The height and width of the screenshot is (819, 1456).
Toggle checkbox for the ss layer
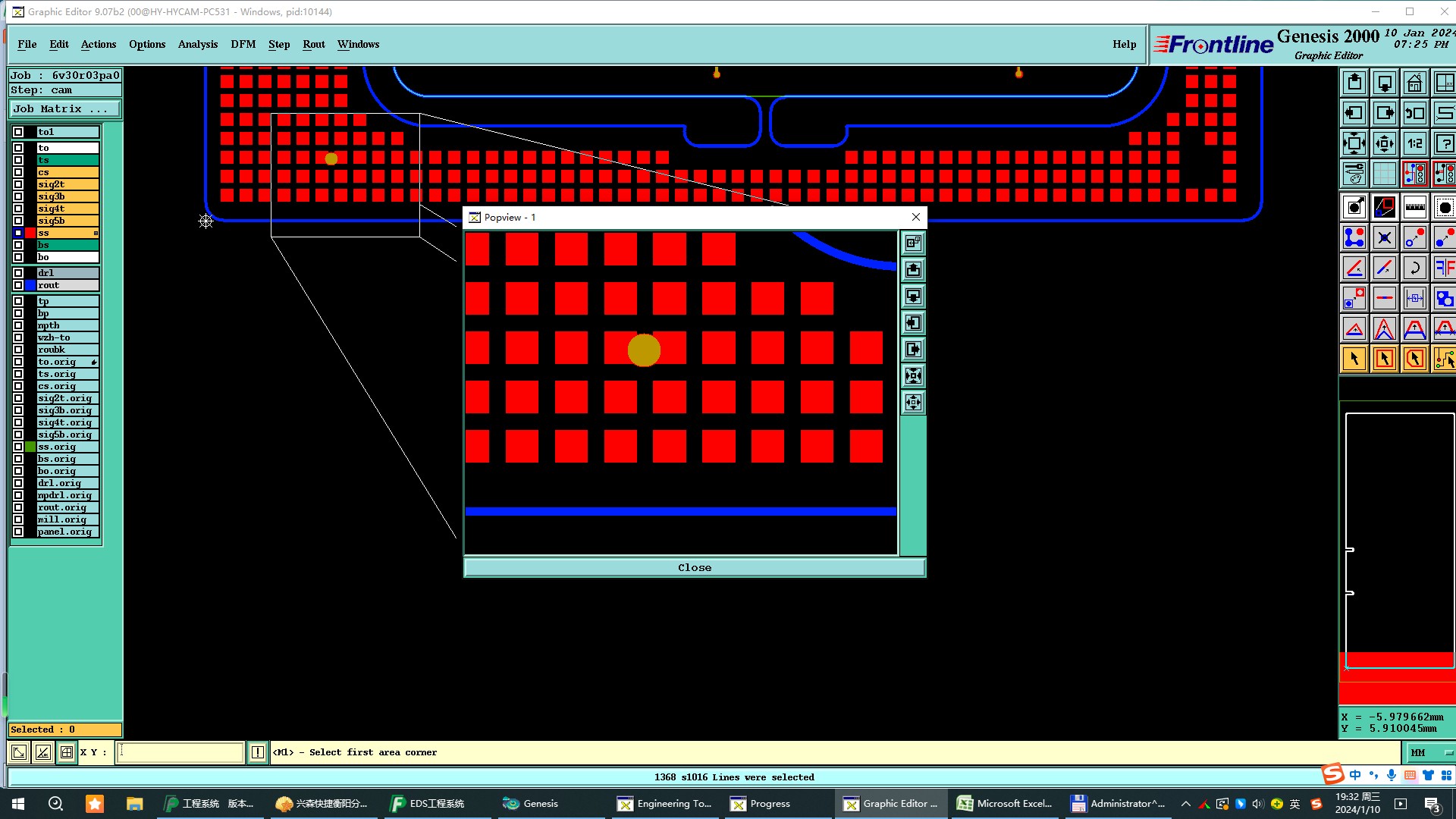(x=18, y=233)
